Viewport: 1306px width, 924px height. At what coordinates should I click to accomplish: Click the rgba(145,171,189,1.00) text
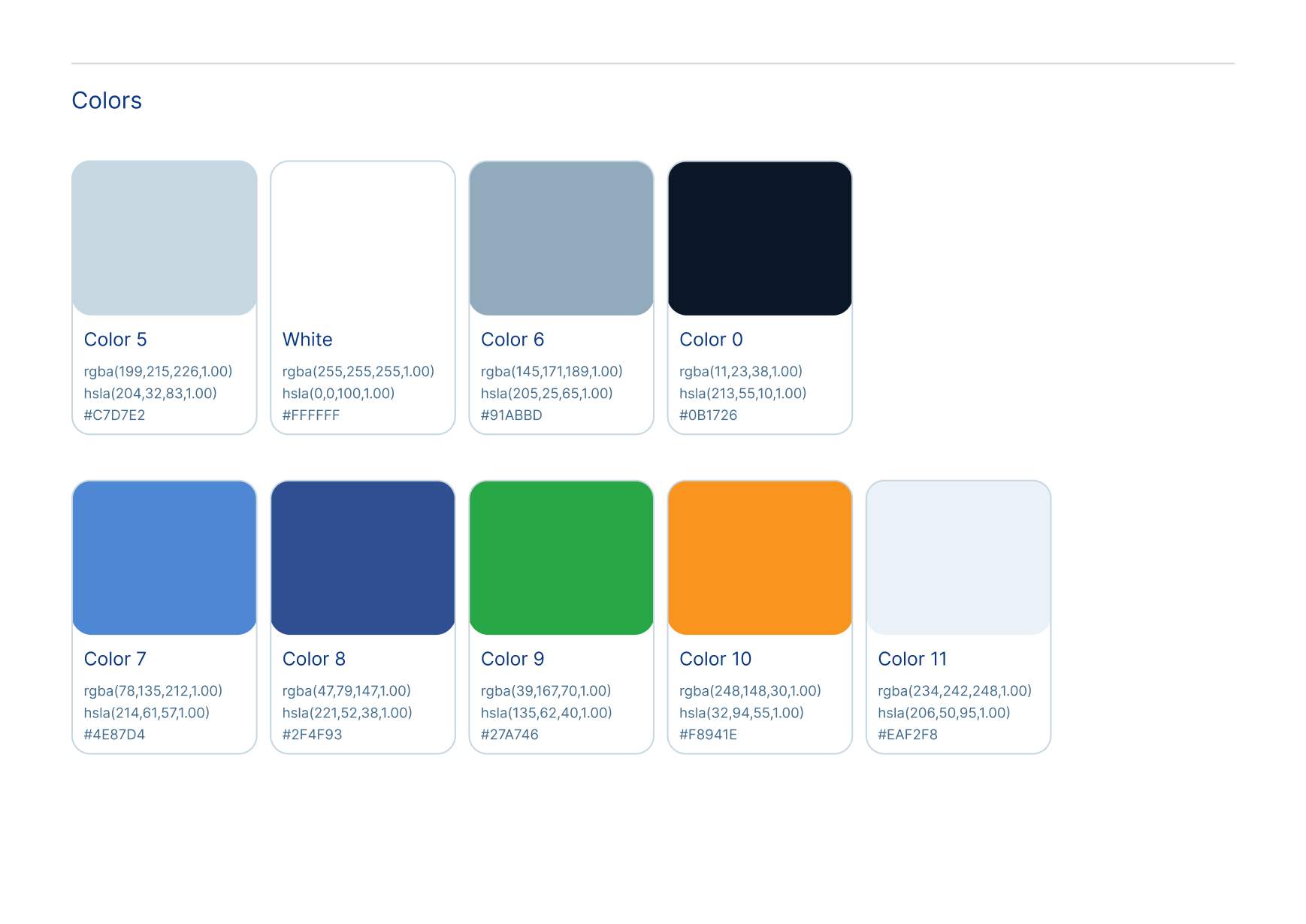coord(552,372)
